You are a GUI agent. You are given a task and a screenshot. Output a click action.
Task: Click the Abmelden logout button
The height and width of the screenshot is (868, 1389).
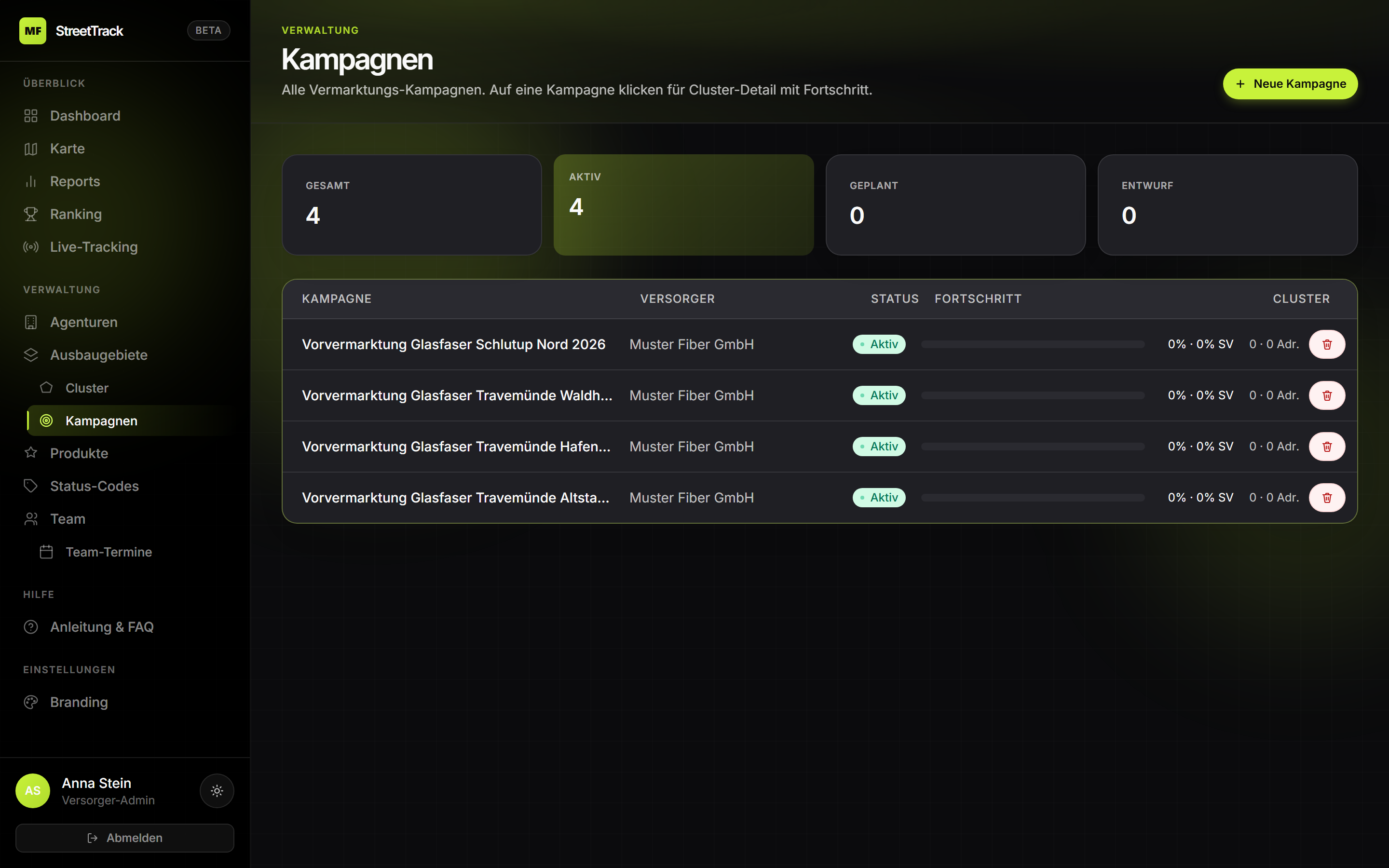tap(124, 838)
